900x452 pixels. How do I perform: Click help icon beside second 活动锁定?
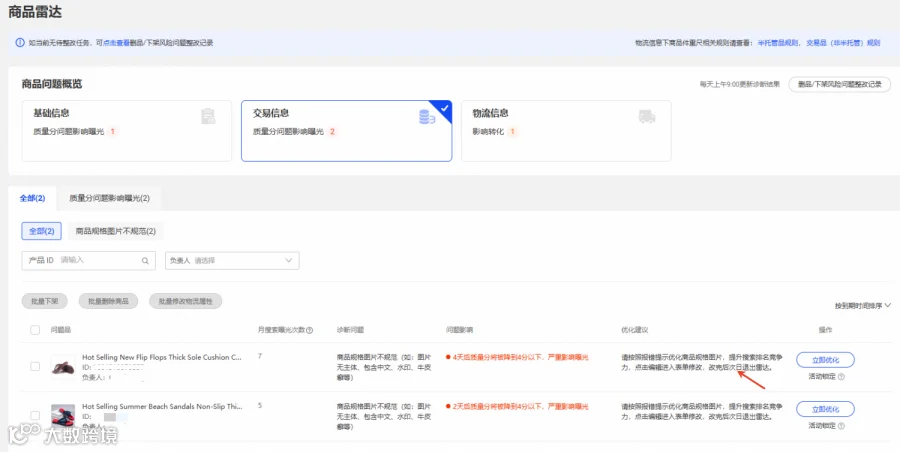pos(841,426)
